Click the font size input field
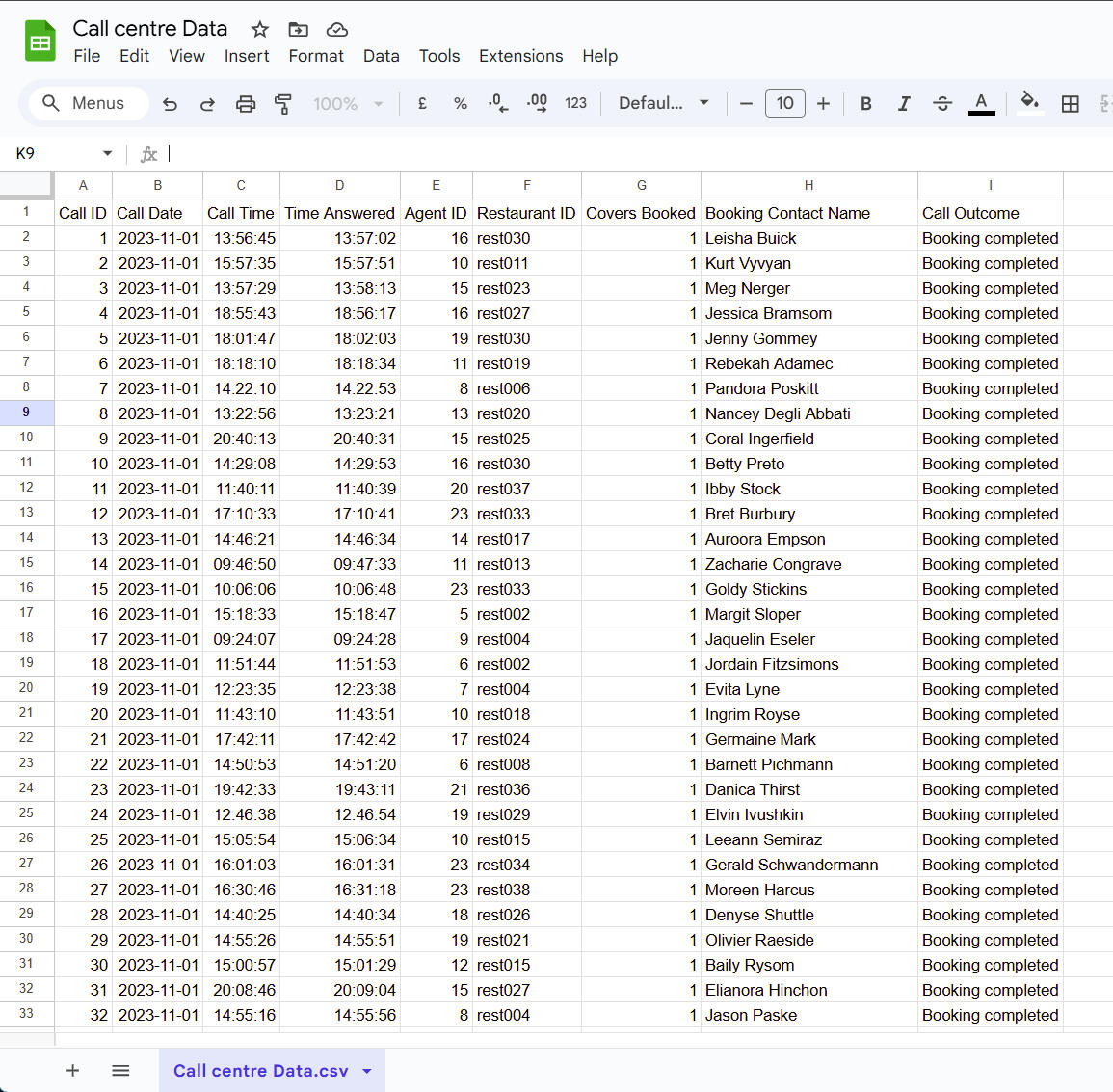This screenshot has height=1092, width=1113. 784,104
